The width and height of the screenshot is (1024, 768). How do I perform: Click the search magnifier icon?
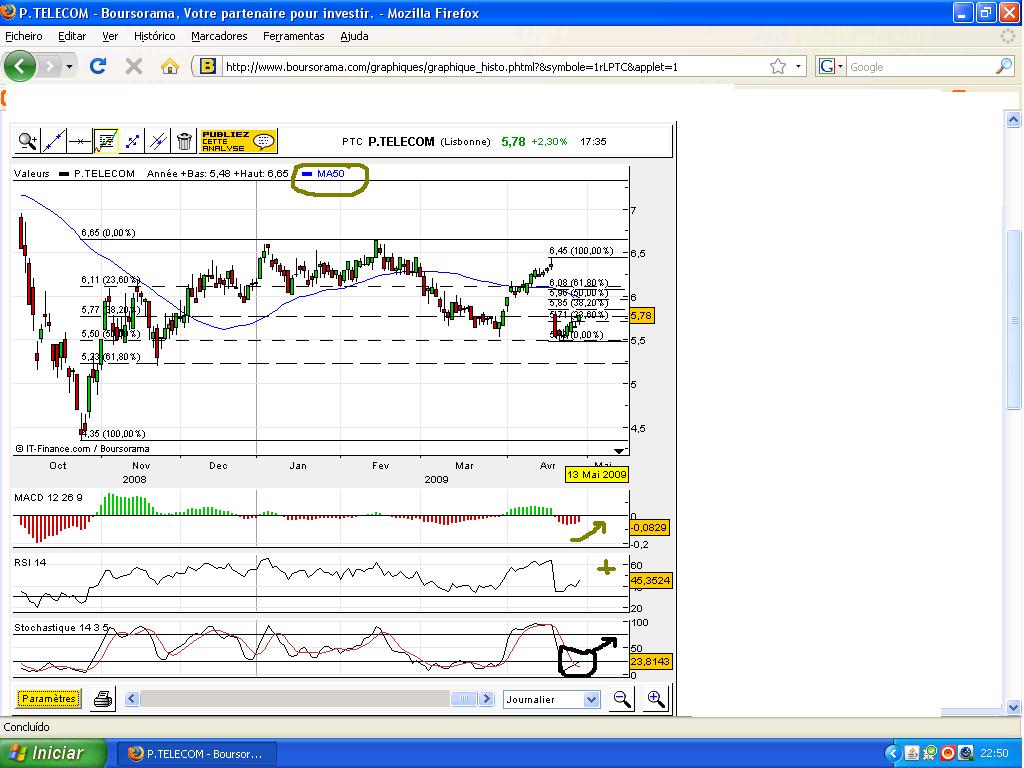pos(1004,66)
